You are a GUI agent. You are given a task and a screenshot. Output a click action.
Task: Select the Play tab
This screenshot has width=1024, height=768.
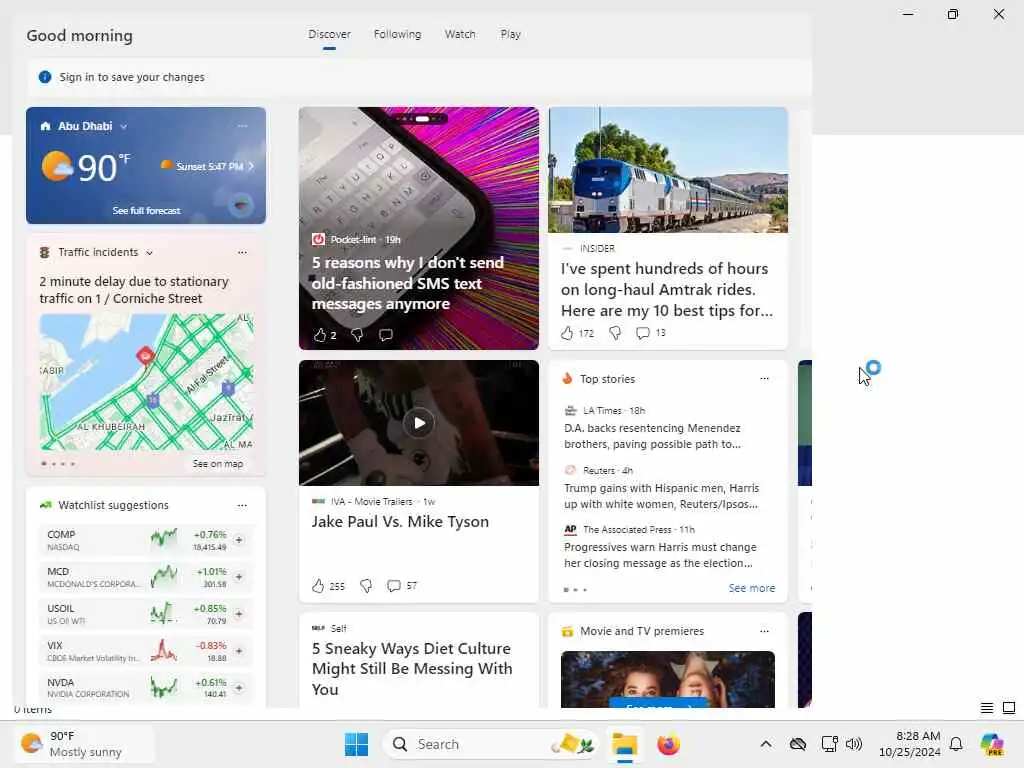[510, 34]
